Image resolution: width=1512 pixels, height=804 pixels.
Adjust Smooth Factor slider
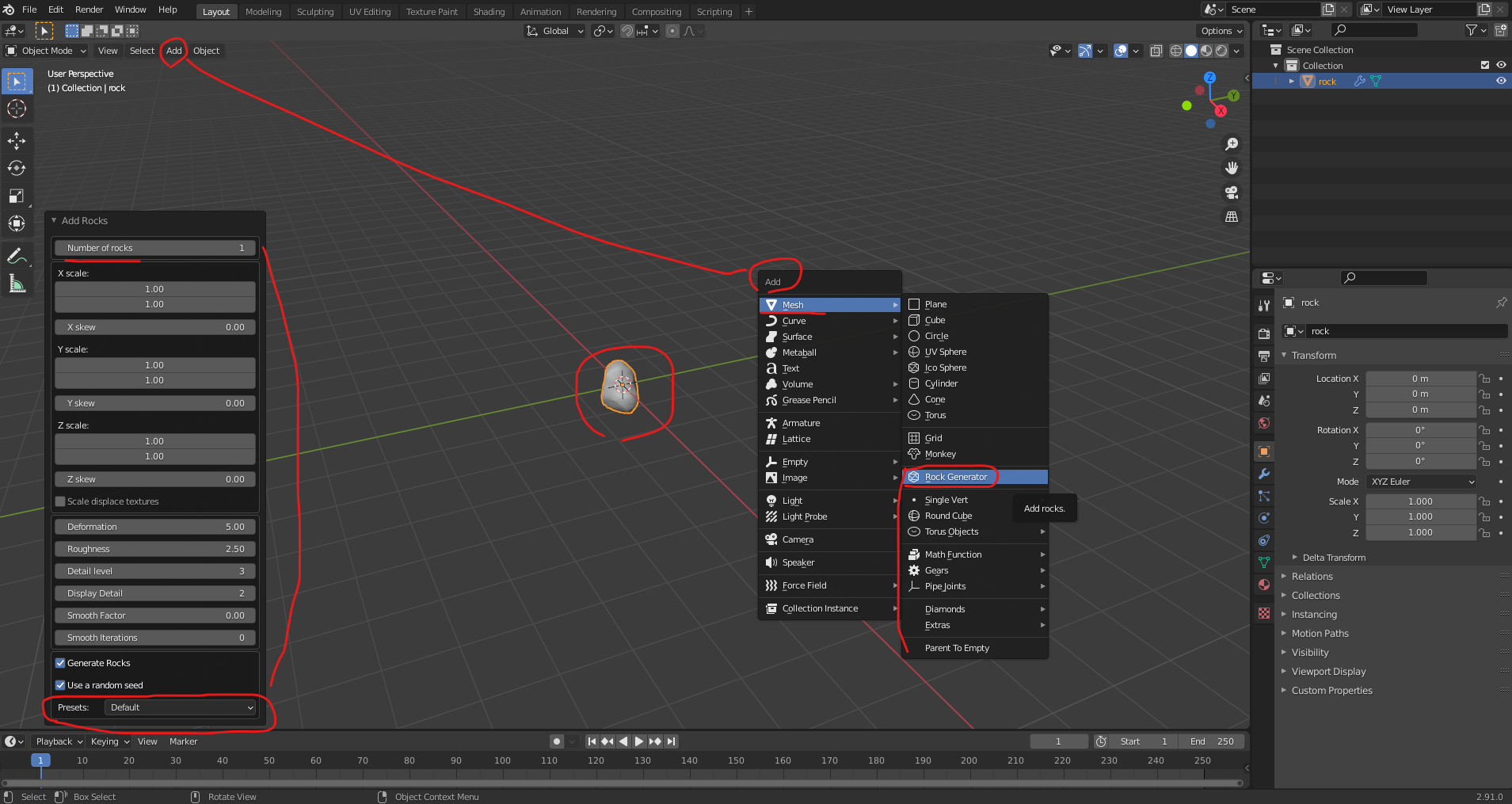pos(155,615)
